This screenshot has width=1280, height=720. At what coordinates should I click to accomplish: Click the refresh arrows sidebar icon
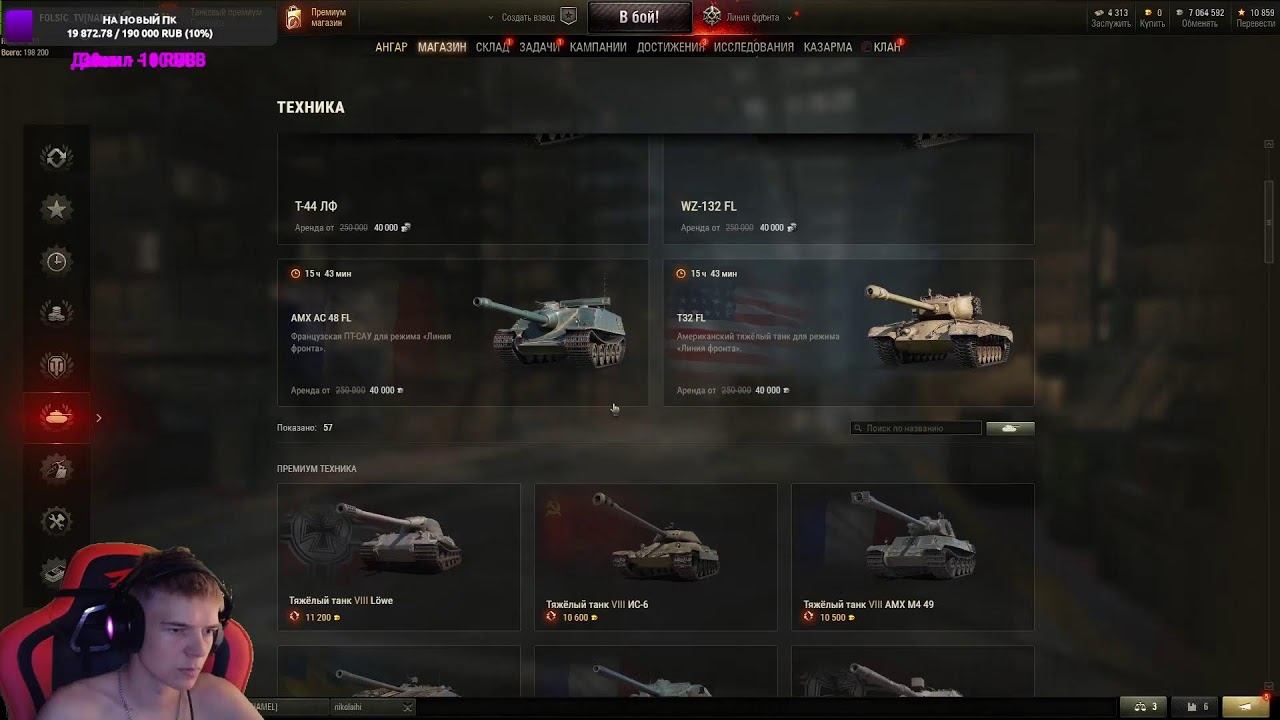pos(57,157)
